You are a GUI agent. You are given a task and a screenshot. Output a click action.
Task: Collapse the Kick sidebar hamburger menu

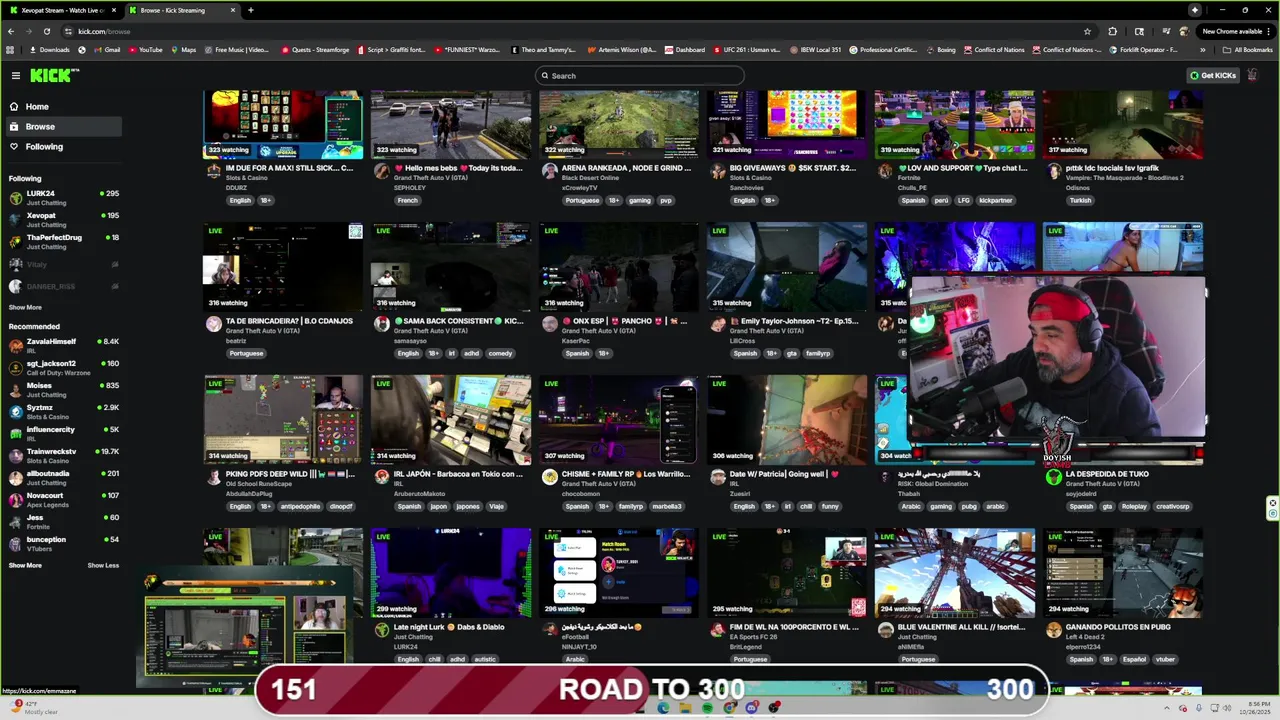16,76
